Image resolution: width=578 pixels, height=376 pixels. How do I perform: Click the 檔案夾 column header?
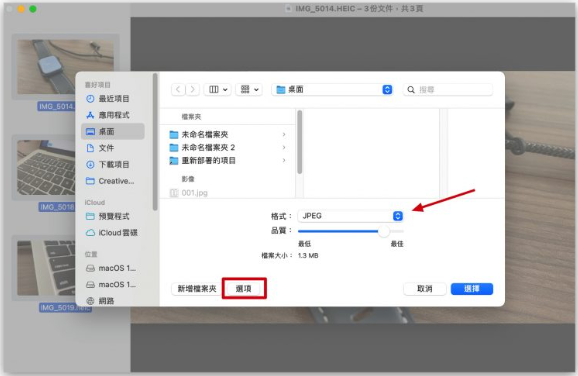pyautogui.click(x=191, y=117)
